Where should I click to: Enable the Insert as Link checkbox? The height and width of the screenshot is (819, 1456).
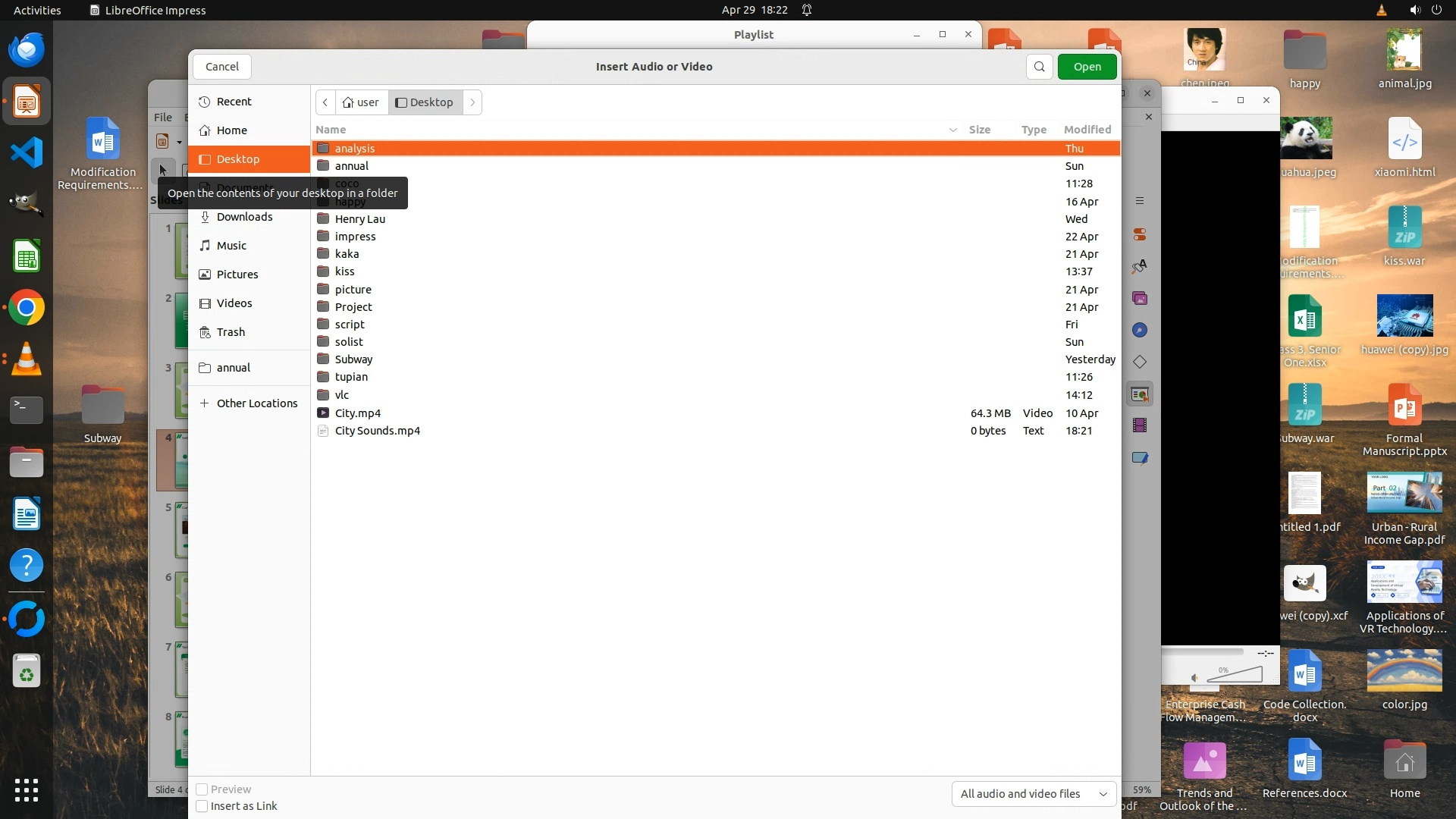tap(202, 806)
